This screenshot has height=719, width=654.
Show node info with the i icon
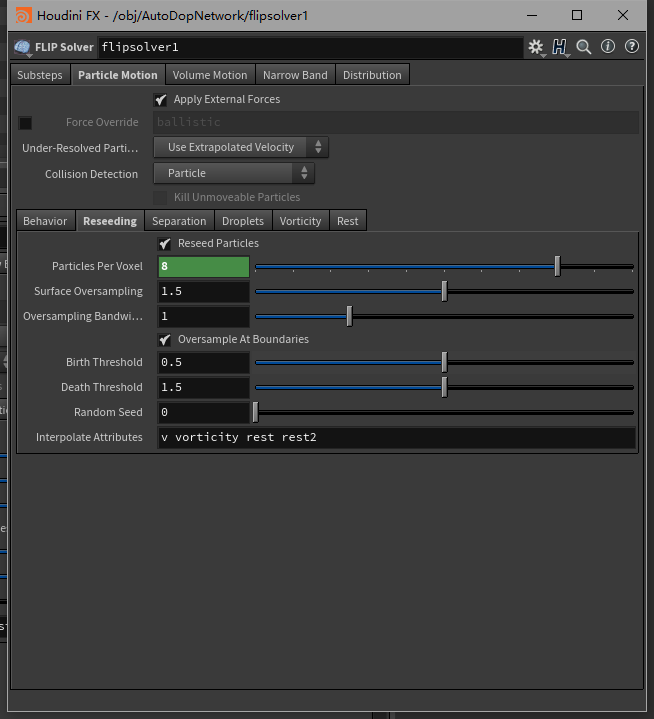(608, 46)
